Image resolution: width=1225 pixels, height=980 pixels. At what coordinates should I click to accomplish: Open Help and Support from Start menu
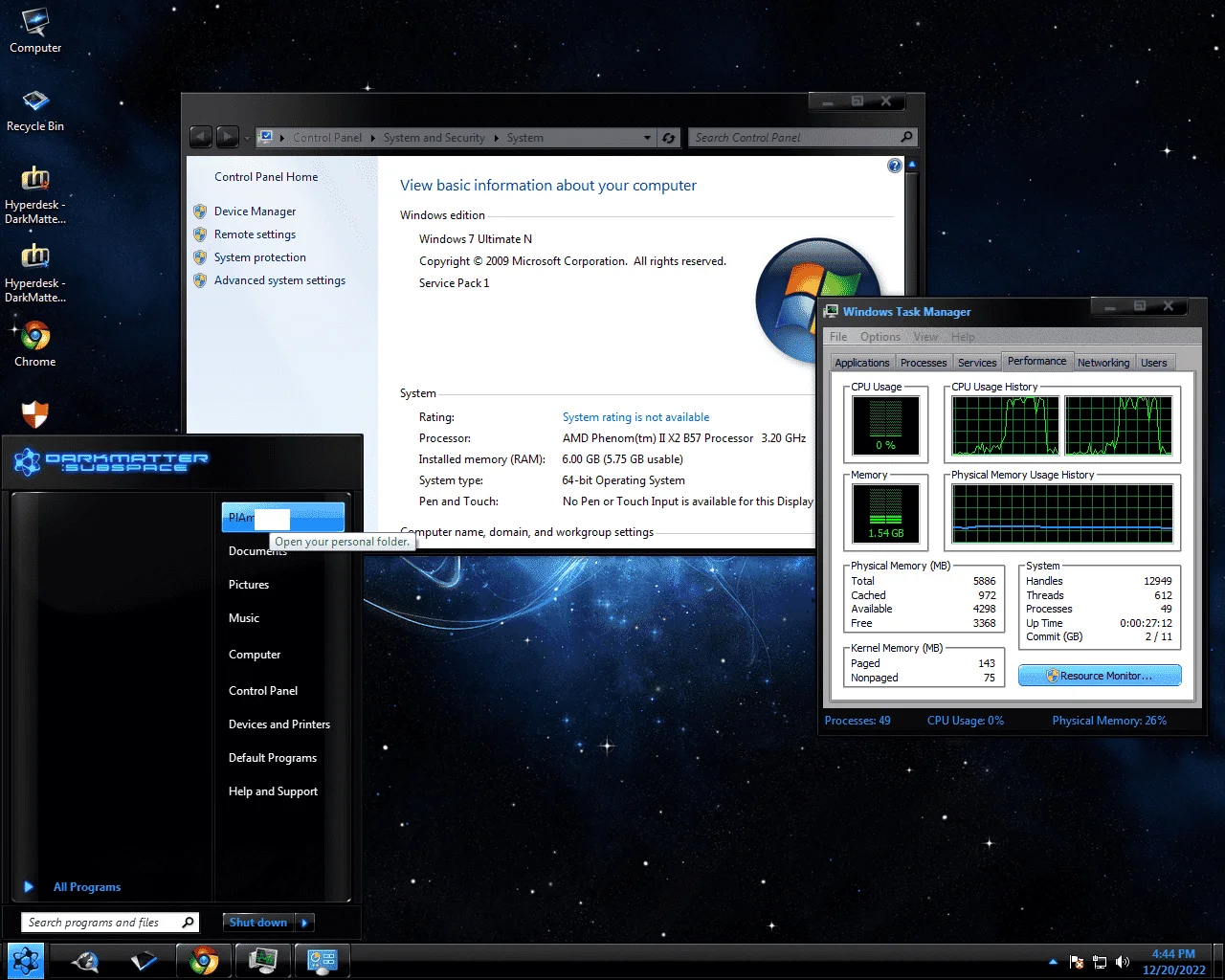coord(273,791)
